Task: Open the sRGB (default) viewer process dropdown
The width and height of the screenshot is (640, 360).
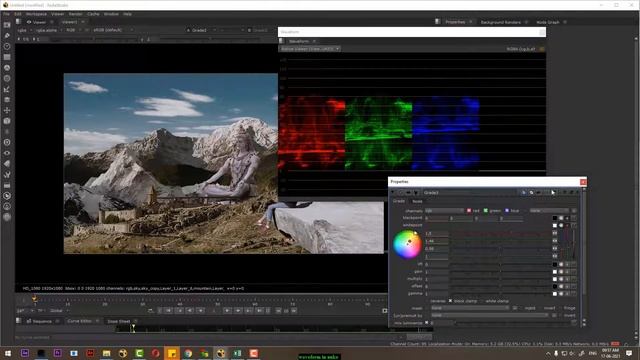Action: click(113, 30)
